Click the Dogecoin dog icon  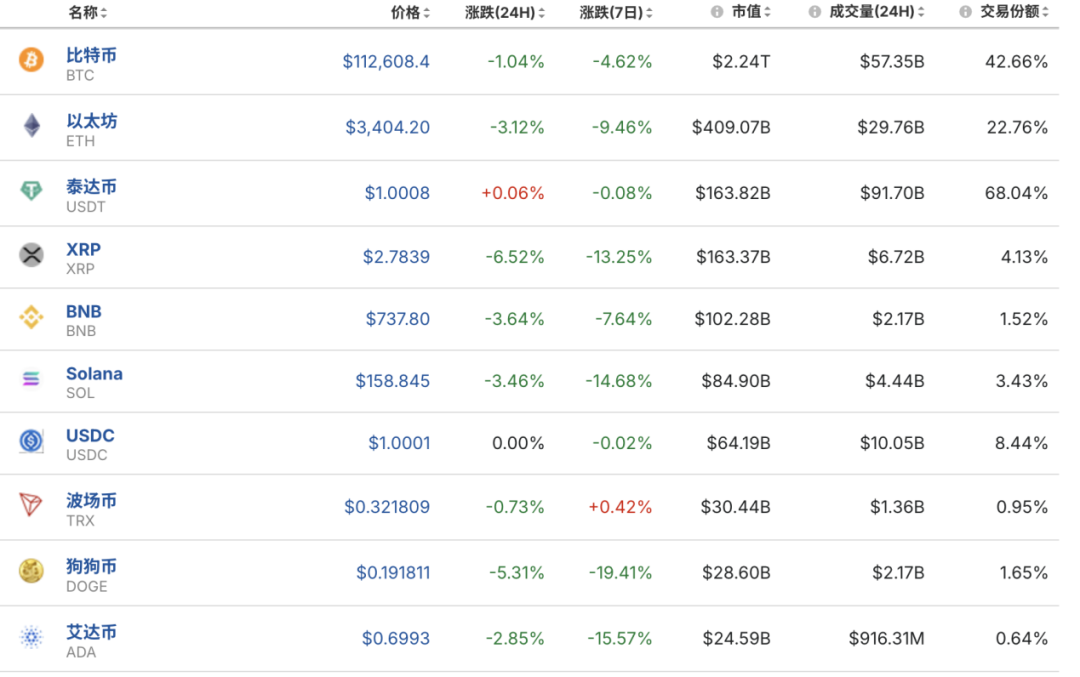(32, 571)
